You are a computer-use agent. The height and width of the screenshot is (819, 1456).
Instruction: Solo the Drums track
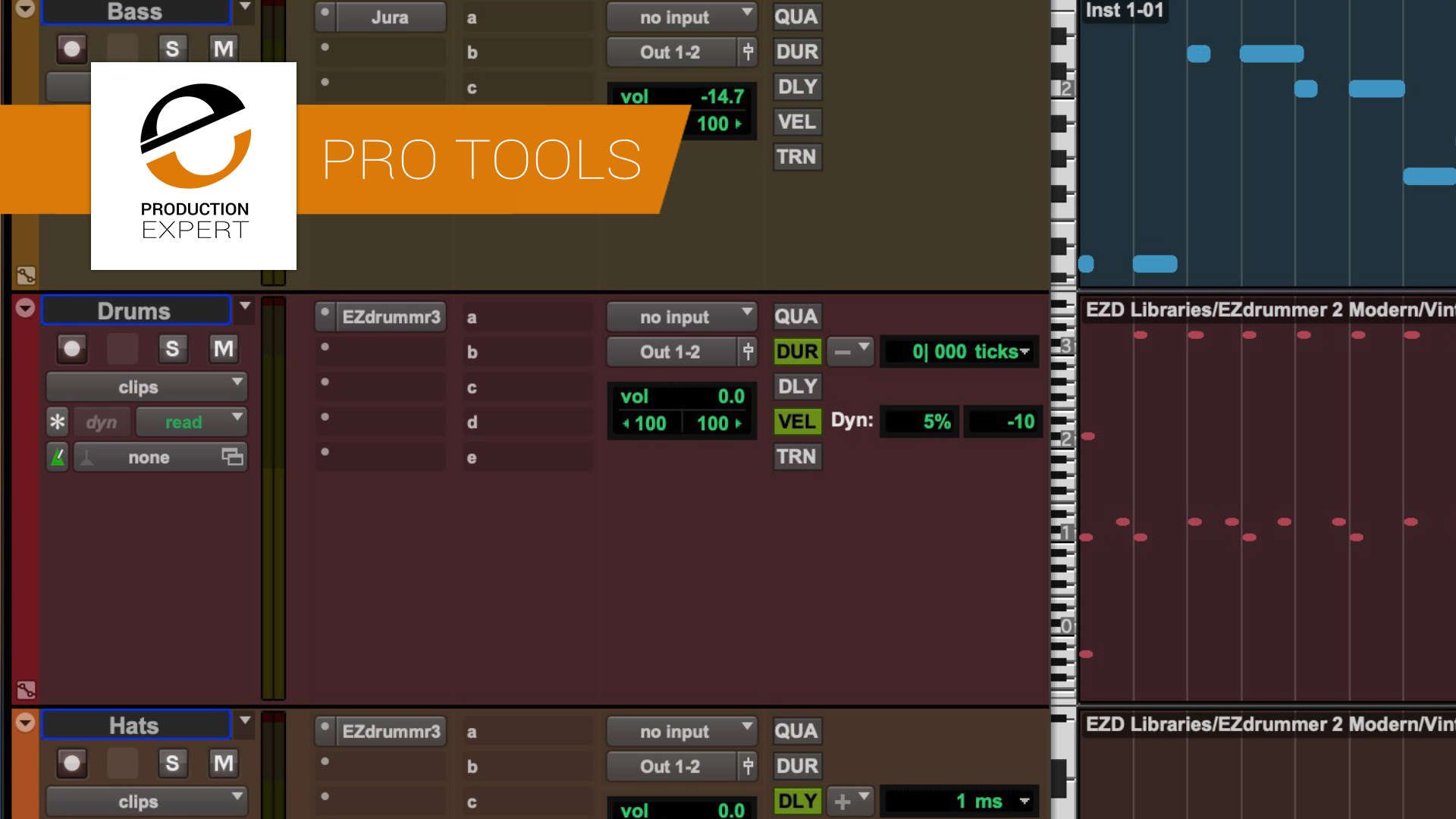(172, 349)
